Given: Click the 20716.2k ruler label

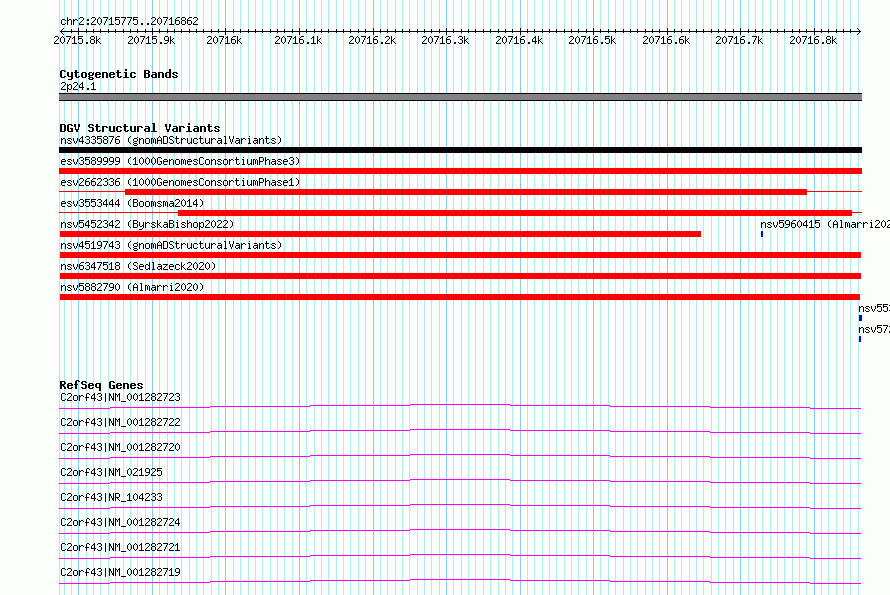Looking at the screenshot, I should (372, 40).
